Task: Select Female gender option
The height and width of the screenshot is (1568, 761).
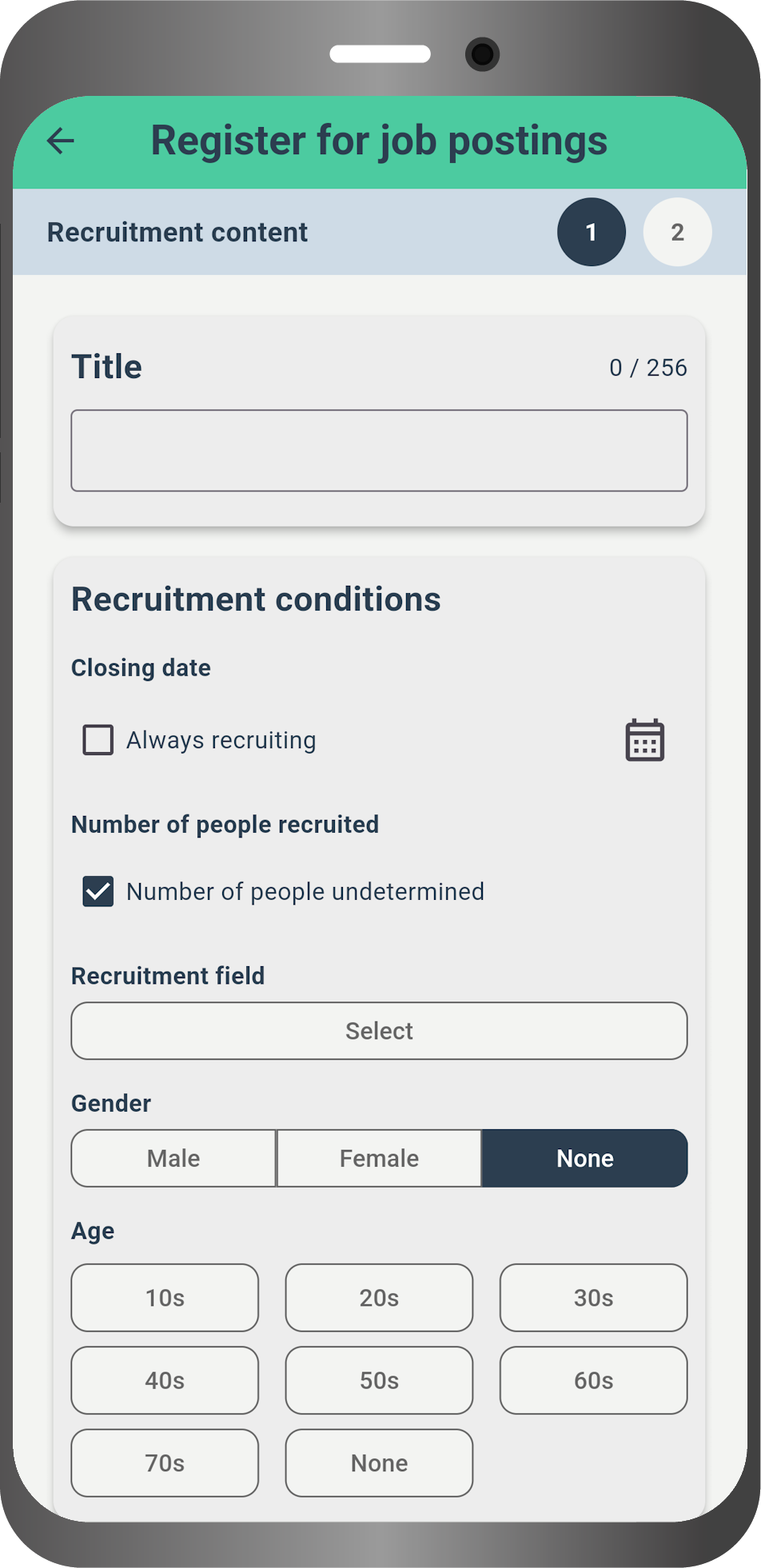Action: click(379, 1158)
